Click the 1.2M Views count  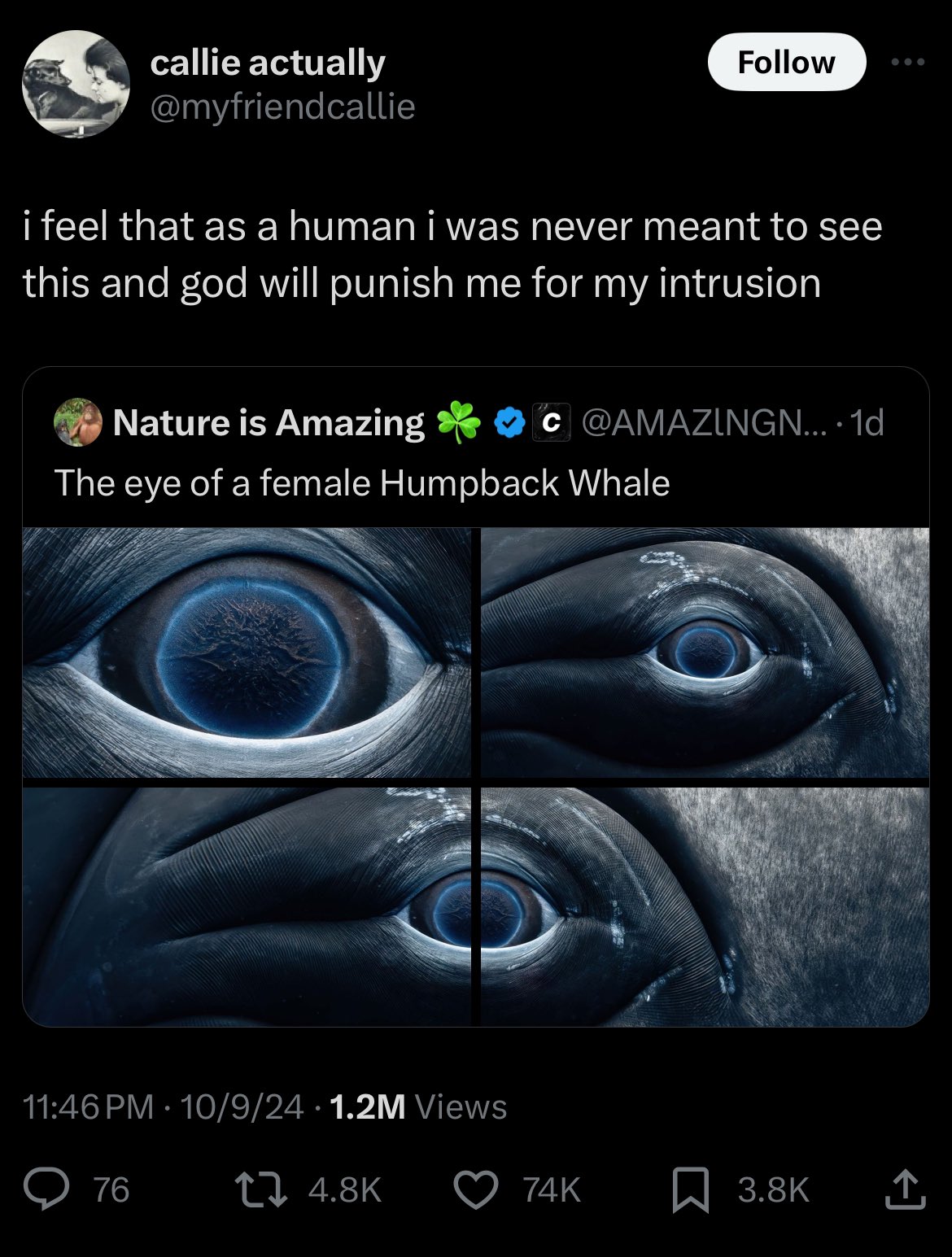(x=418, y=1106)
